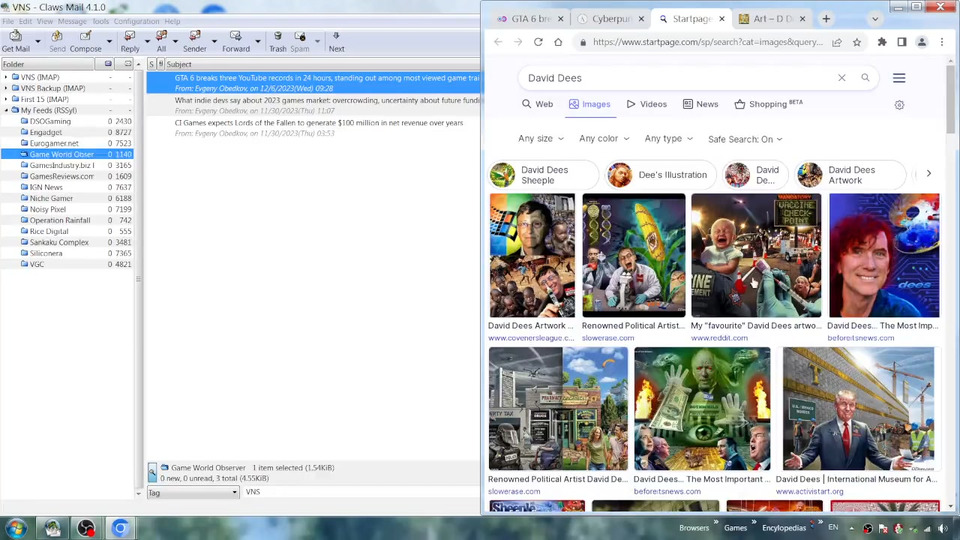Viewport: 960px width, 540px height.
Task: Select the News search tab
Action: coord(700,104)
